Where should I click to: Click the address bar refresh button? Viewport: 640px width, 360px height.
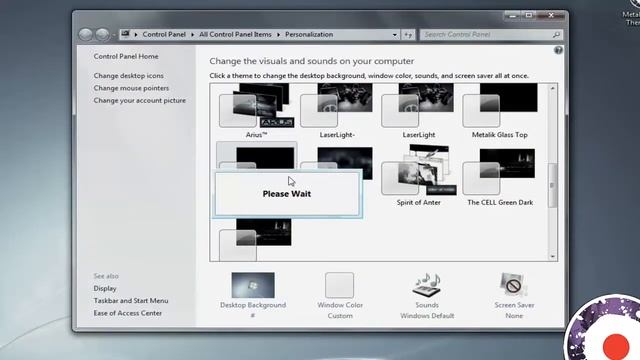tap(408, 35)
